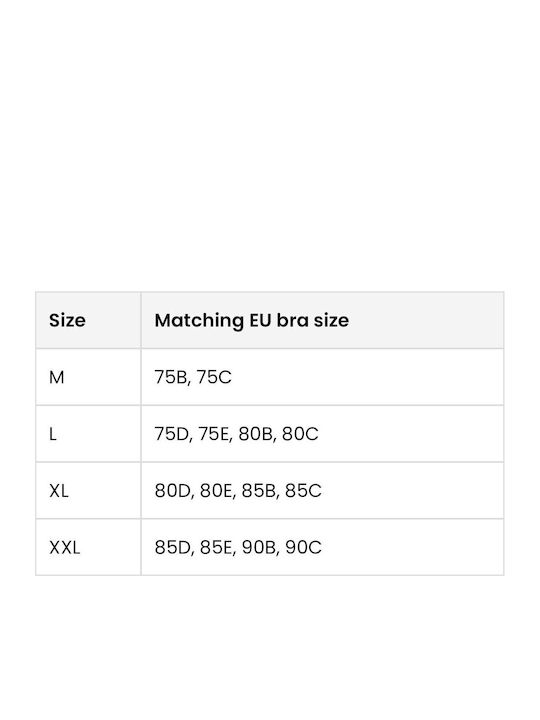
Task: Click the 90B text in XXL row
Action: click(259, 547)
